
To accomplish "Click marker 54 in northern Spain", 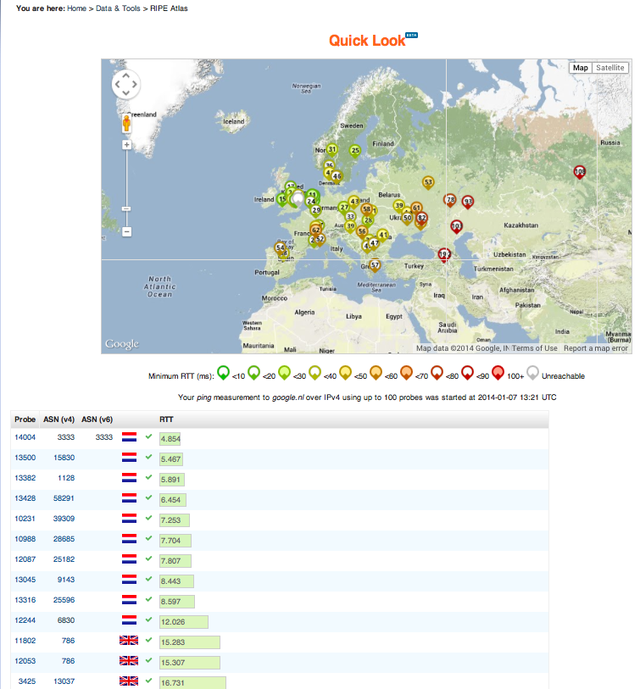I will (x=280, y=248).
